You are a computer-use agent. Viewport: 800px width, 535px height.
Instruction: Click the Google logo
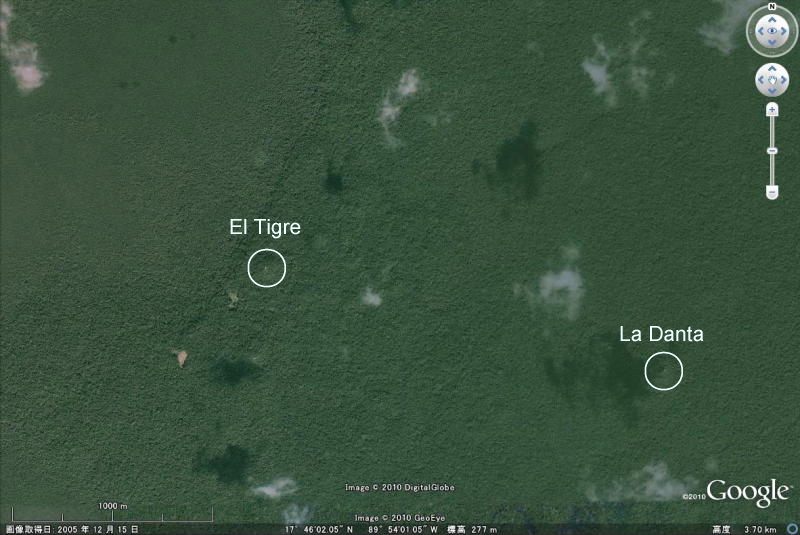coord(748,492)
